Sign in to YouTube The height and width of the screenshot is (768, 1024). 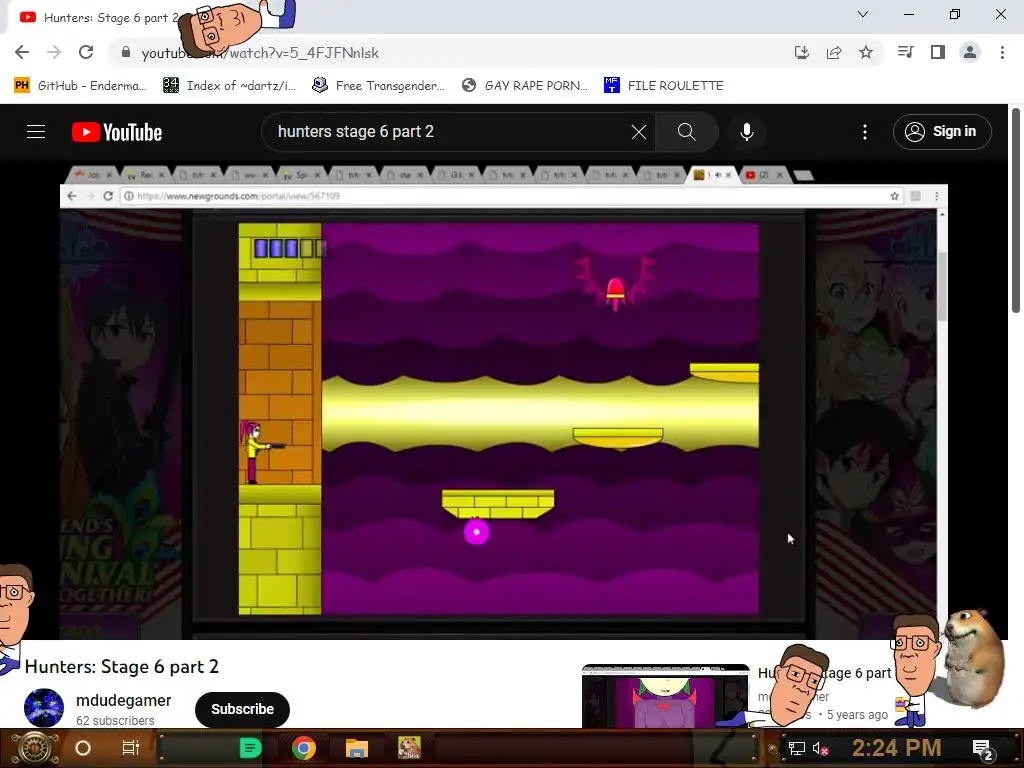(942, 132)
